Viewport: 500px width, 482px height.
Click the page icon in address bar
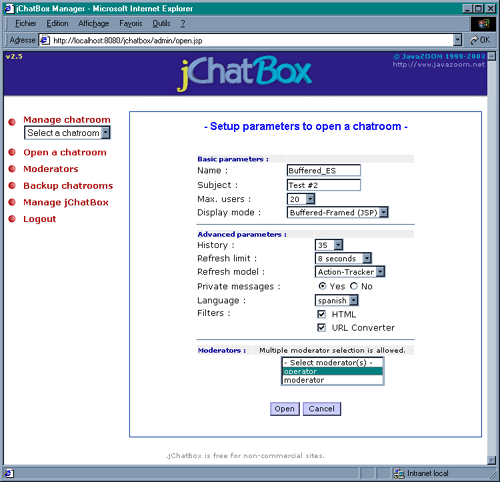click(44, 40)
